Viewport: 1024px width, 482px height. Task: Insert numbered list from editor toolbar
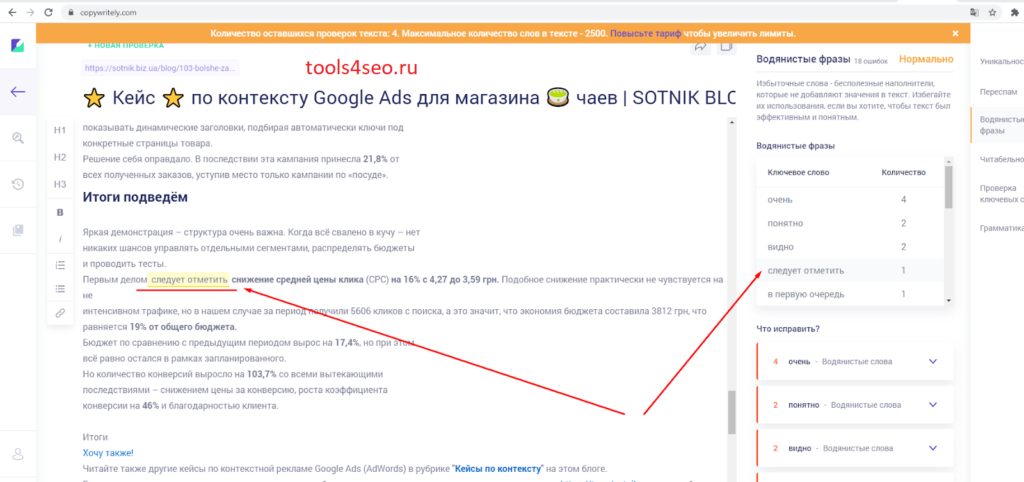click(x=60, y=265)
